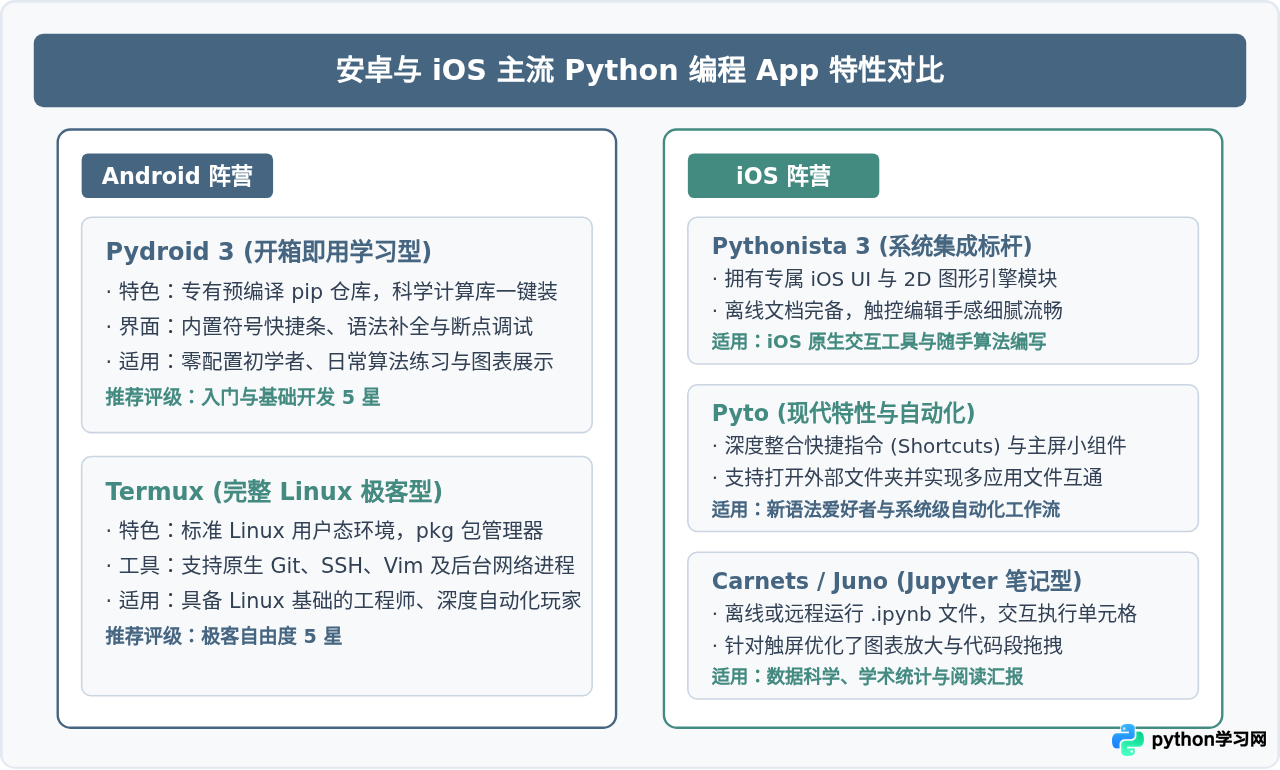Click the line "适用：零配置初学者"

pos(330,362)
